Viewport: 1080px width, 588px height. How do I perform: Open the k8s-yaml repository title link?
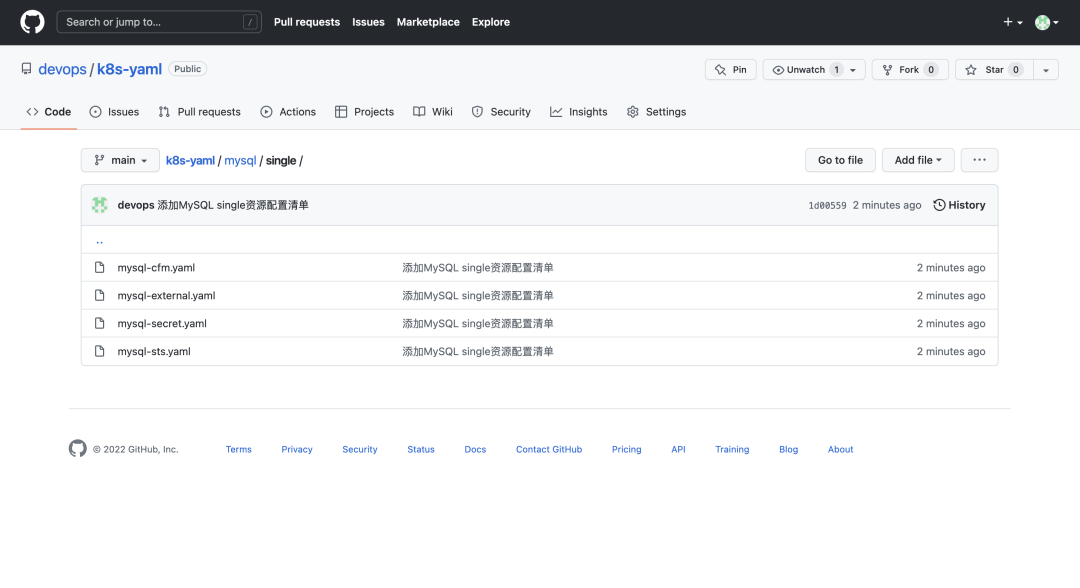click(x=129, y=69)
